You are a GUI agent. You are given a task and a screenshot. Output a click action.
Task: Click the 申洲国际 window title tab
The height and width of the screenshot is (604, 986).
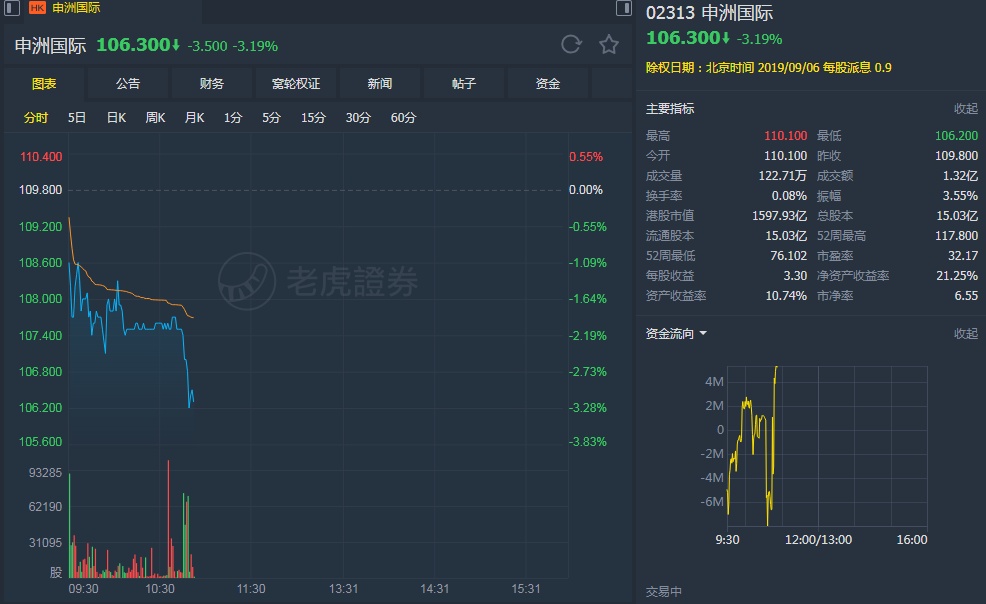click(x=76, y=8)
